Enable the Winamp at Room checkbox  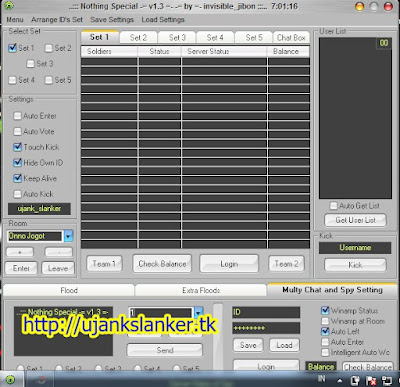[325, 321]
